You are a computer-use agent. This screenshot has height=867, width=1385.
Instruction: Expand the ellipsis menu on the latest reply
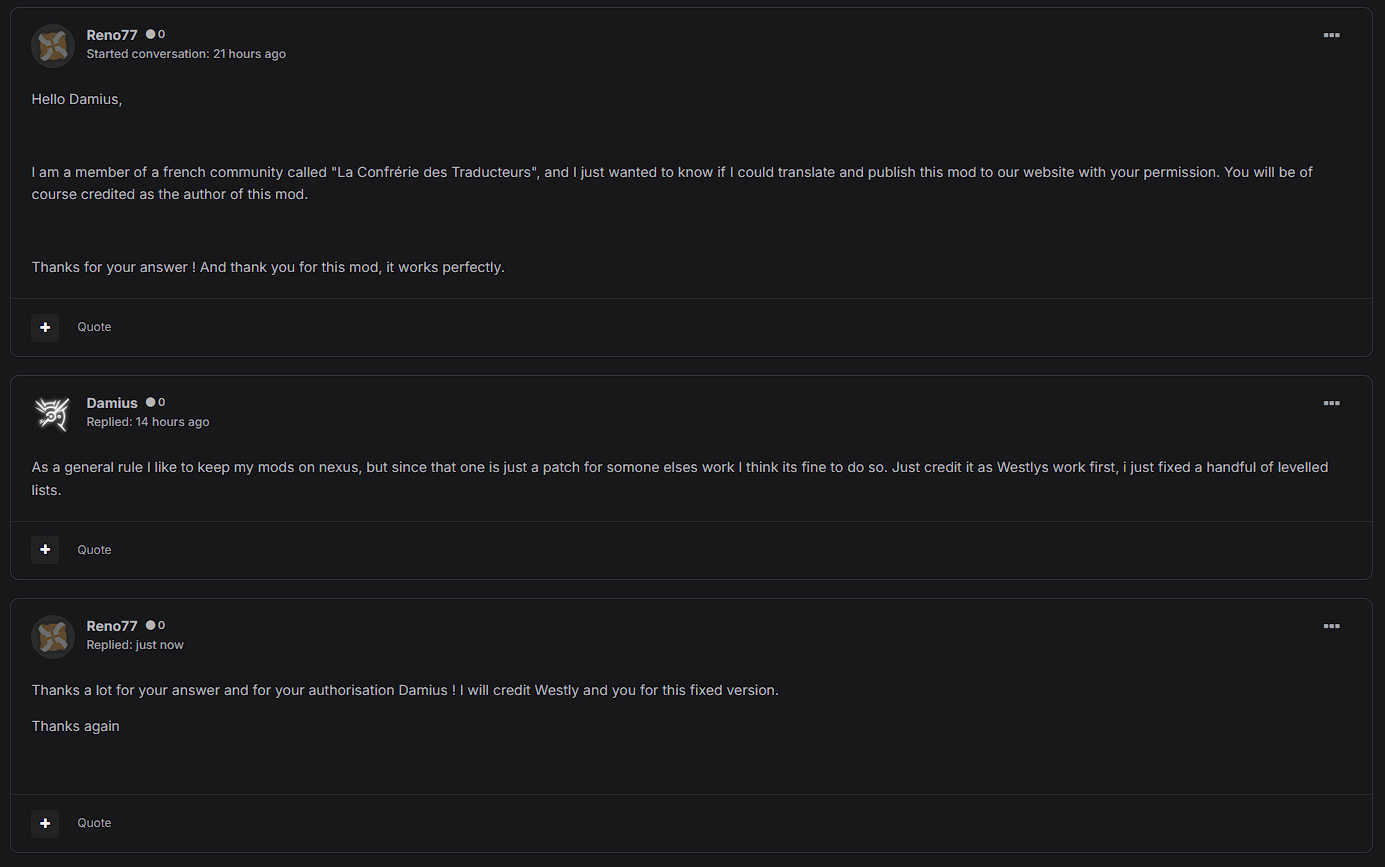1331,626
